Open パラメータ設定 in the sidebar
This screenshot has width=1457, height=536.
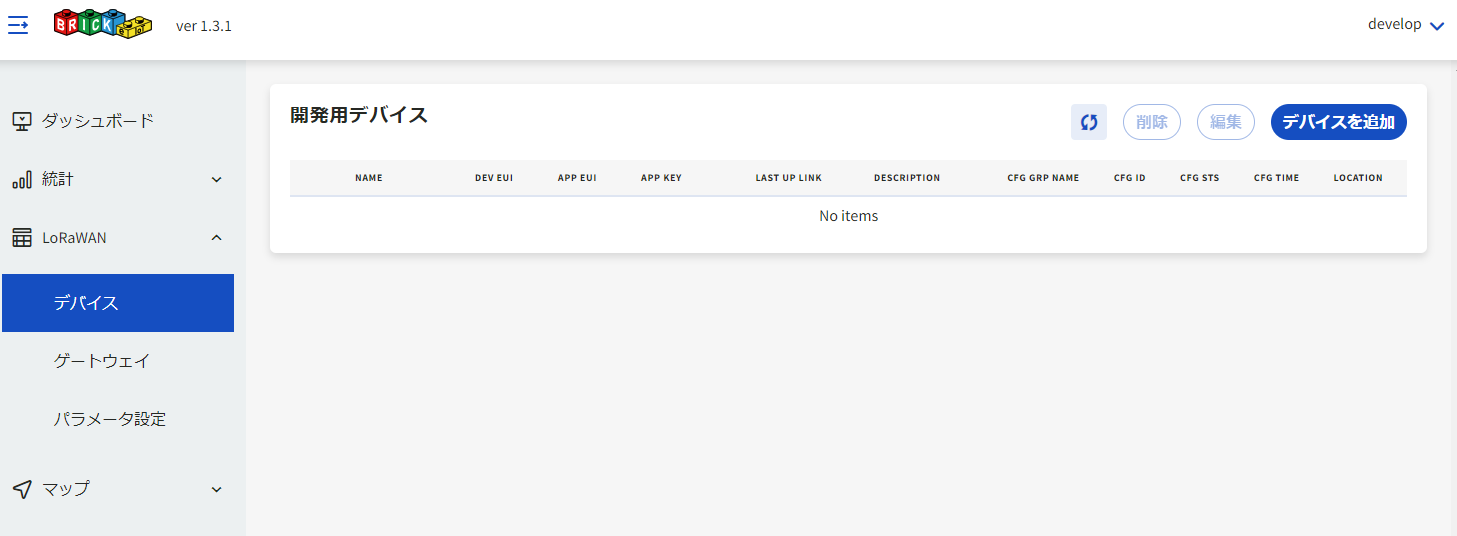(110, 419)
